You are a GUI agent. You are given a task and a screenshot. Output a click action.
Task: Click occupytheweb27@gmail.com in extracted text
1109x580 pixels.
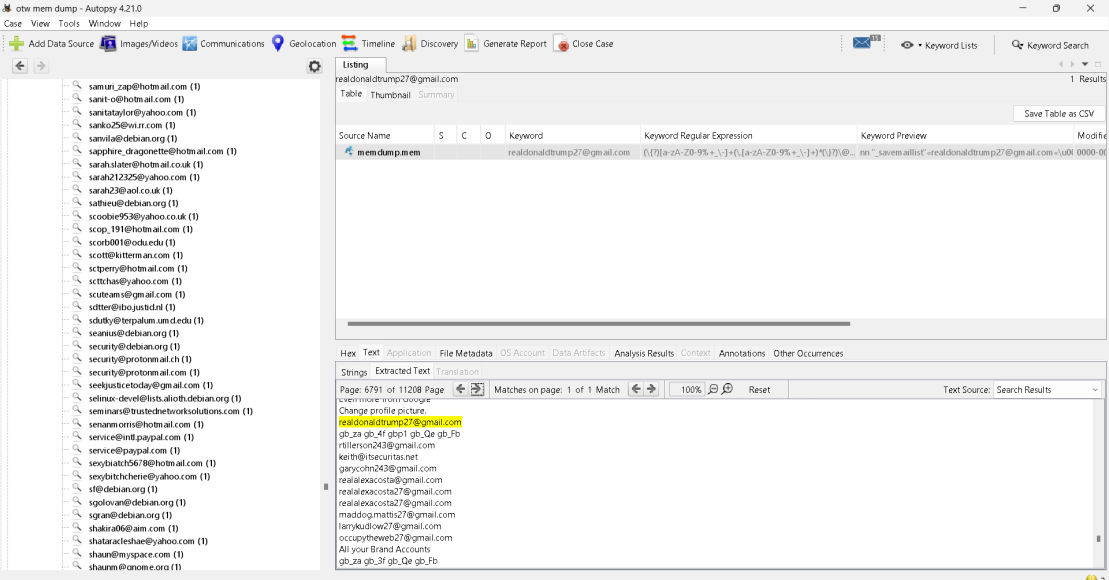point(395,538)
